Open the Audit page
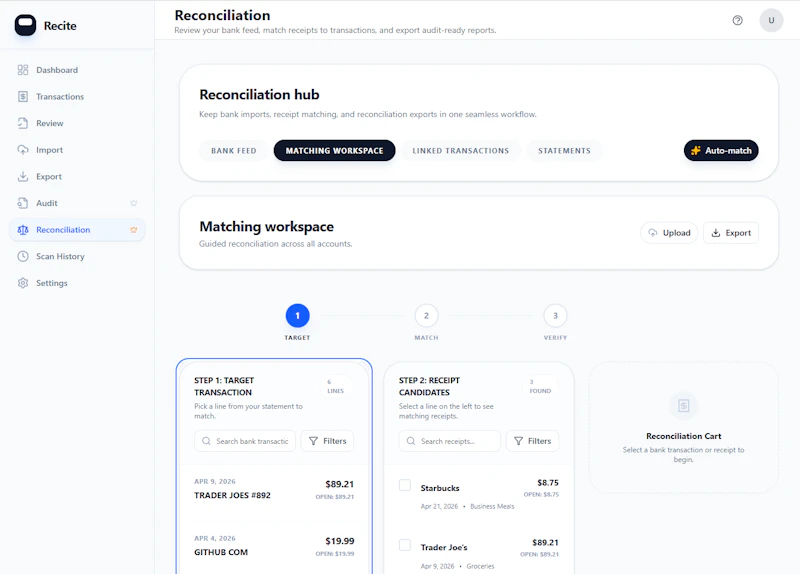The width and height of the screenshot is (800, 574). 77,203
